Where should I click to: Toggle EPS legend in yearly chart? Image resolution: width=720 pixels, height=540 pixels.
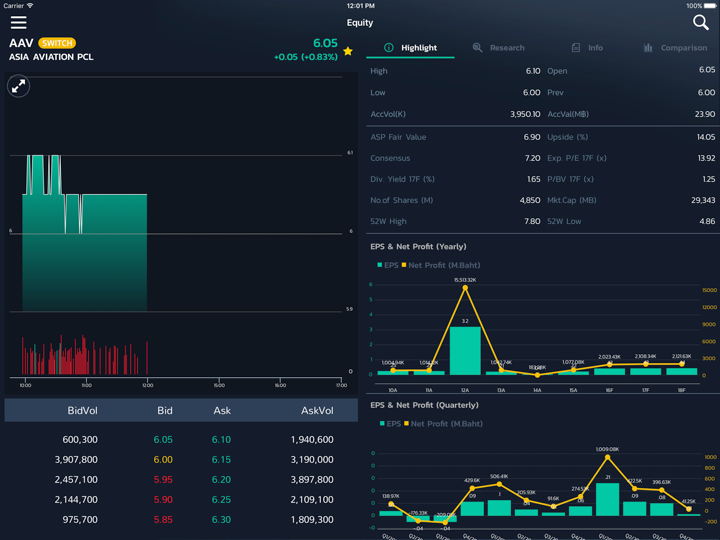coord(388,265)
